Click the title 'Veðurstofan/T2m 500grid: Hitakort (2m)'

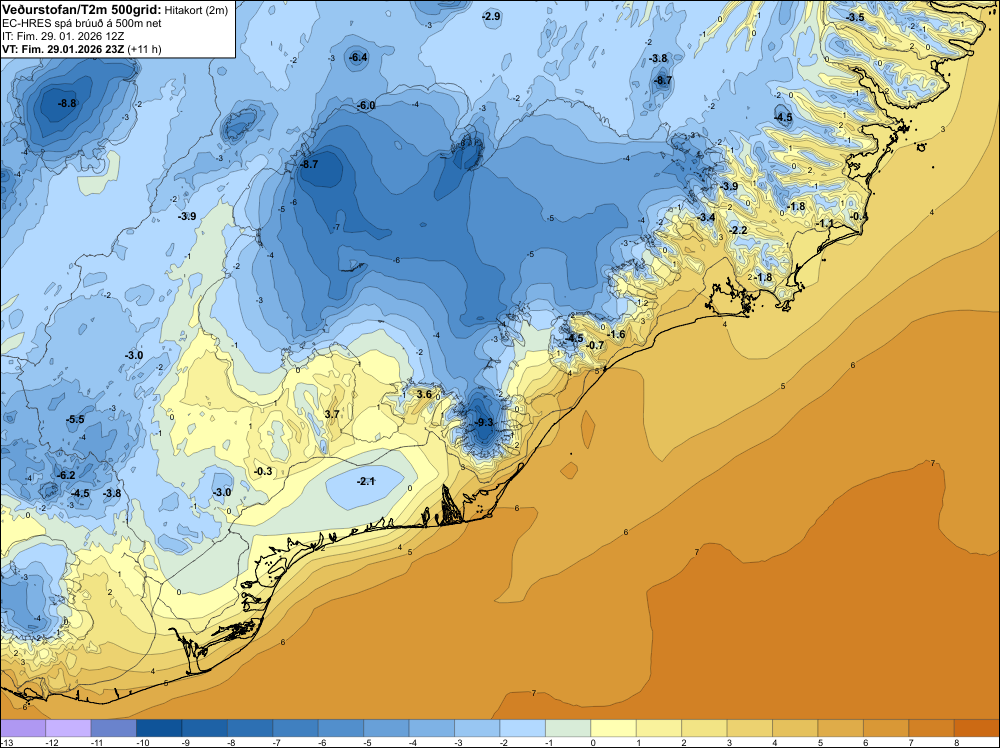click(x=115, y=10)
